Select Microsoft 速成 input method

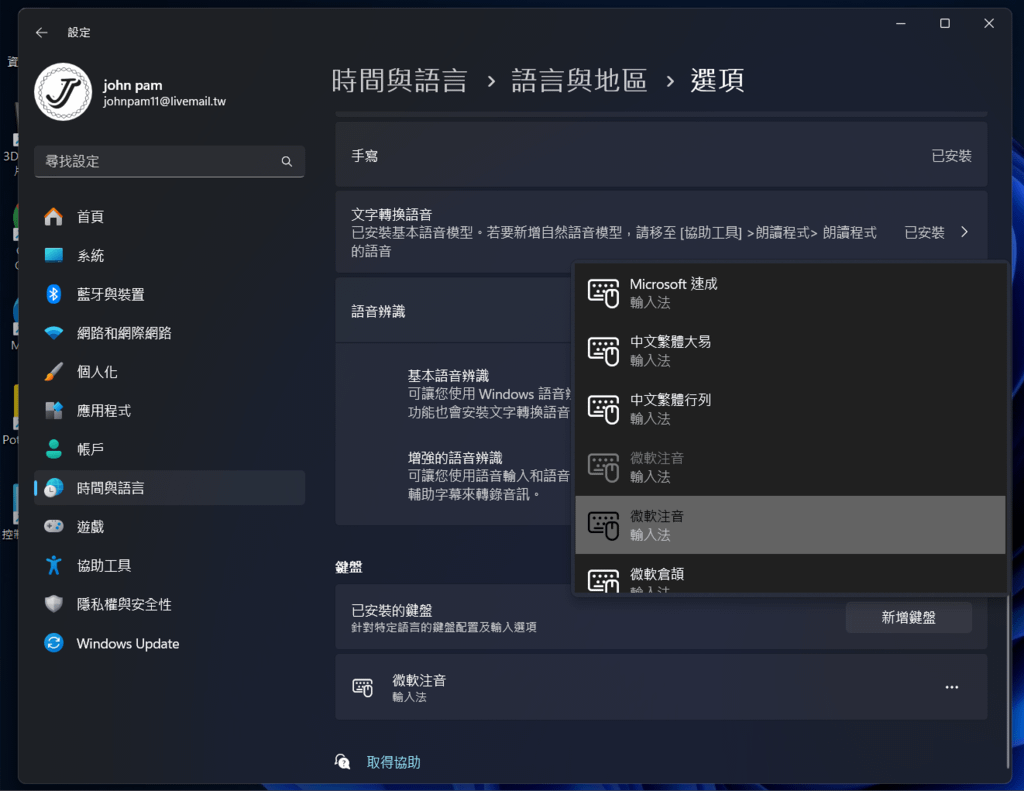pos(790,293)
